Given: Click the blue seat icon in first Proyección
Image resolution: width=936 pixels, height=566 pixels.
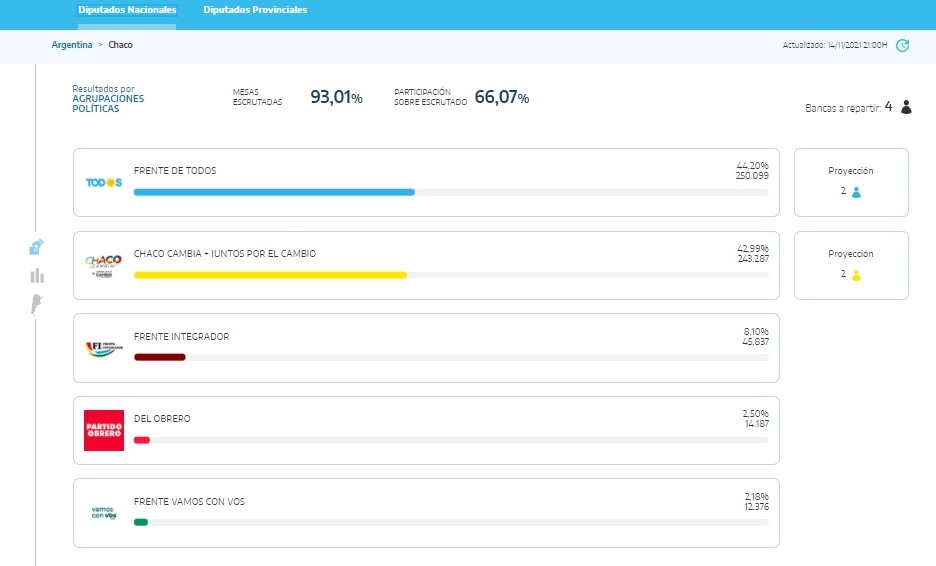Looking at the screenshot, I should click(856, 192).
